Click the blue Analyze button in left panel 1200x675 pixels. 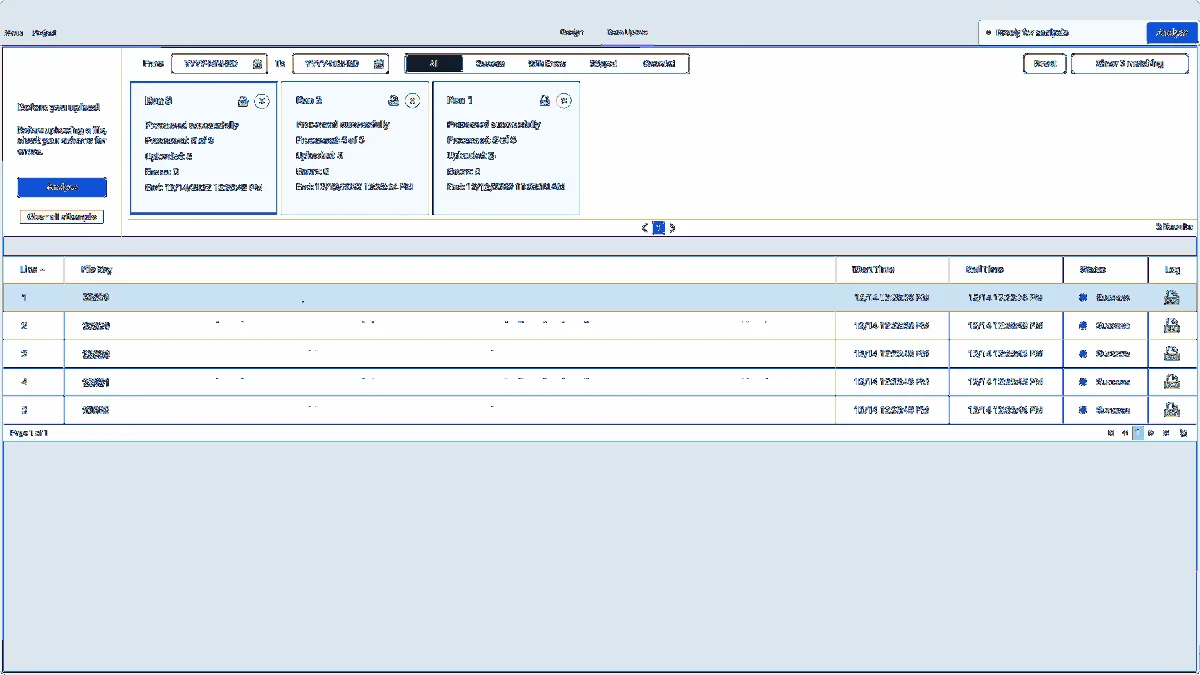(62, 188)
